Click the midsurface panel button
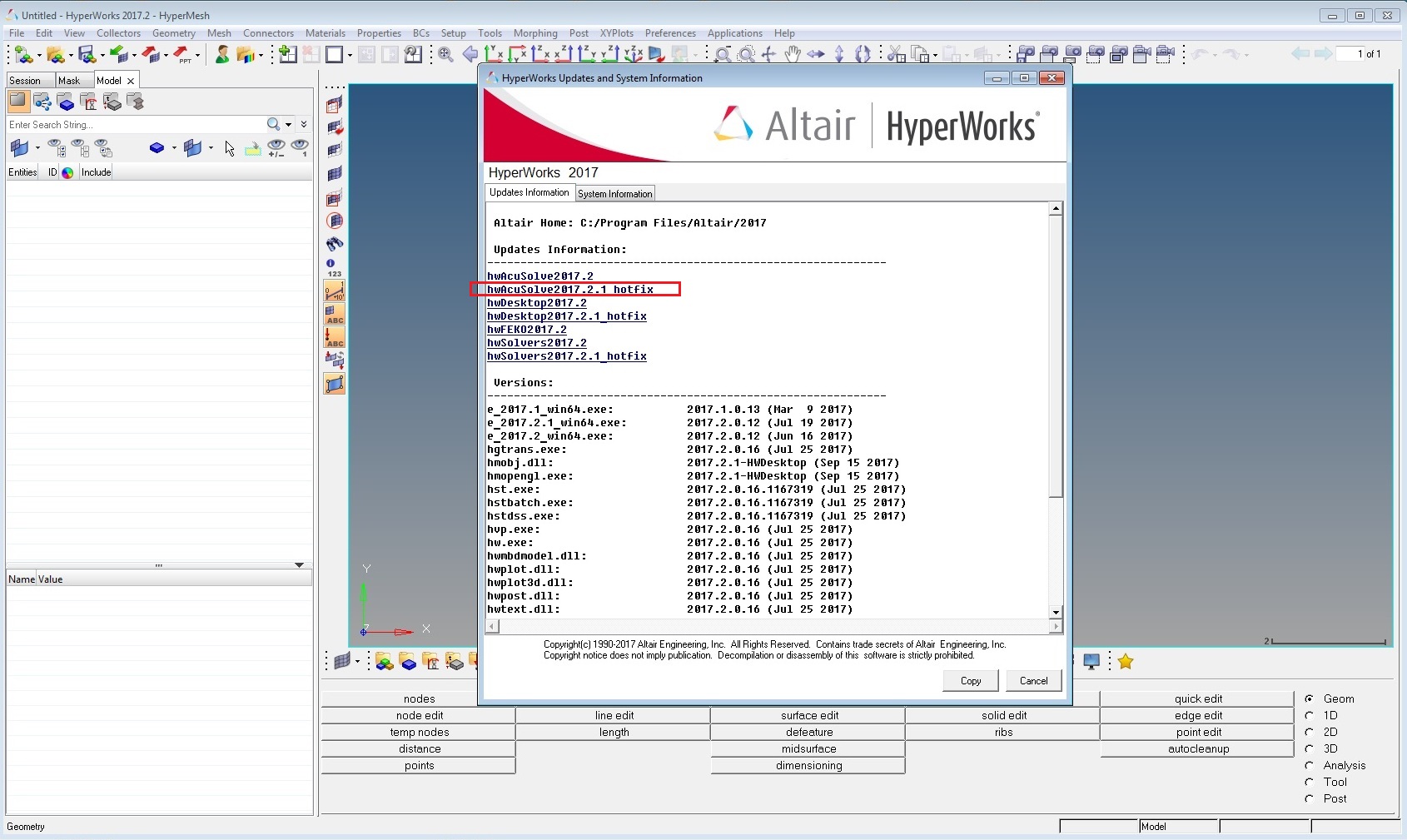Screen dimensions: 1407x840 808,749
